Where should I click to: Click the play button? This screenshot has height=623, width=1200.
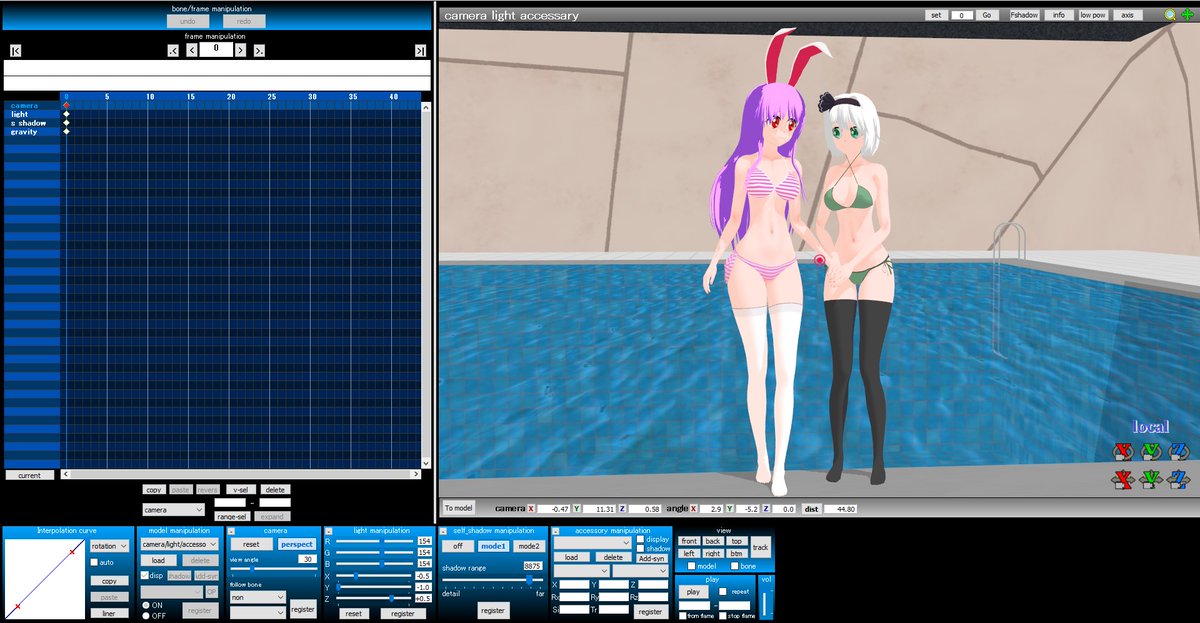(692, 591)
